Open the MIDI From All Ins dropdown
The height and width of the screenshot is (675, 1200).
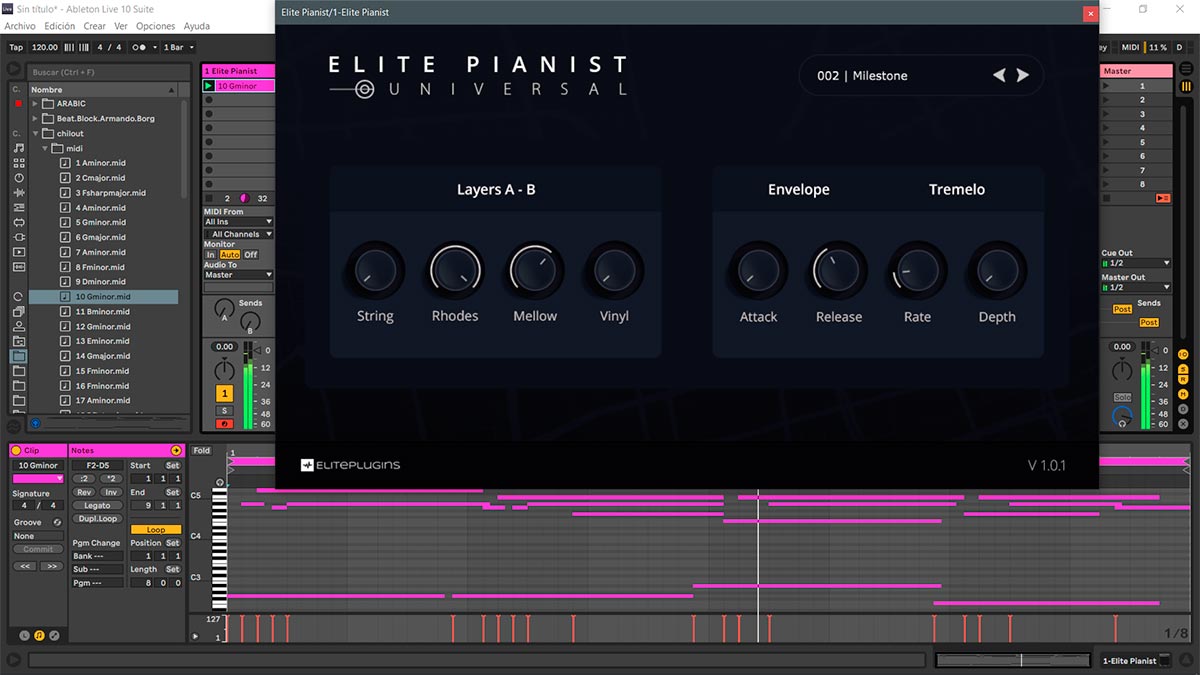[x=238, y=222]
